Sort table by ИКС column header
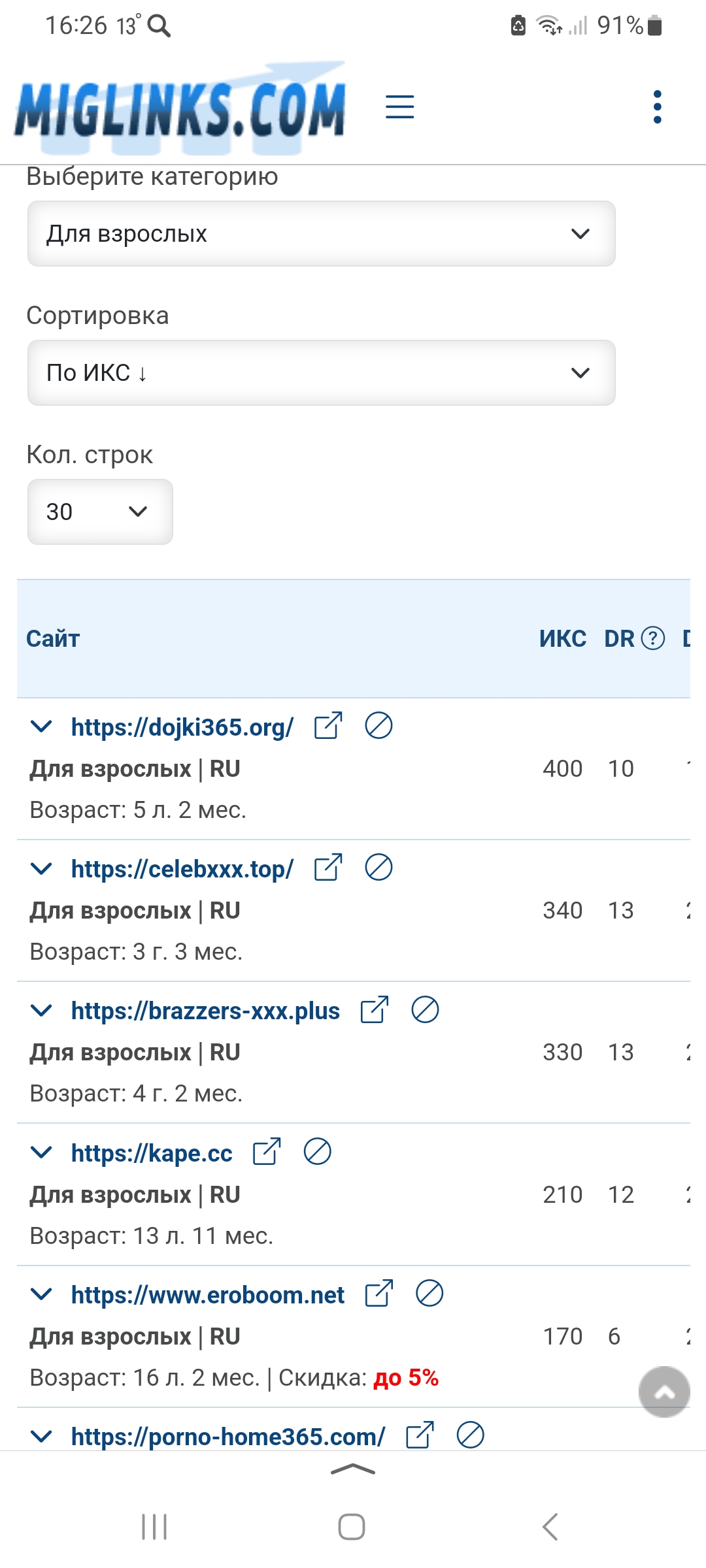 coord(562,638)
